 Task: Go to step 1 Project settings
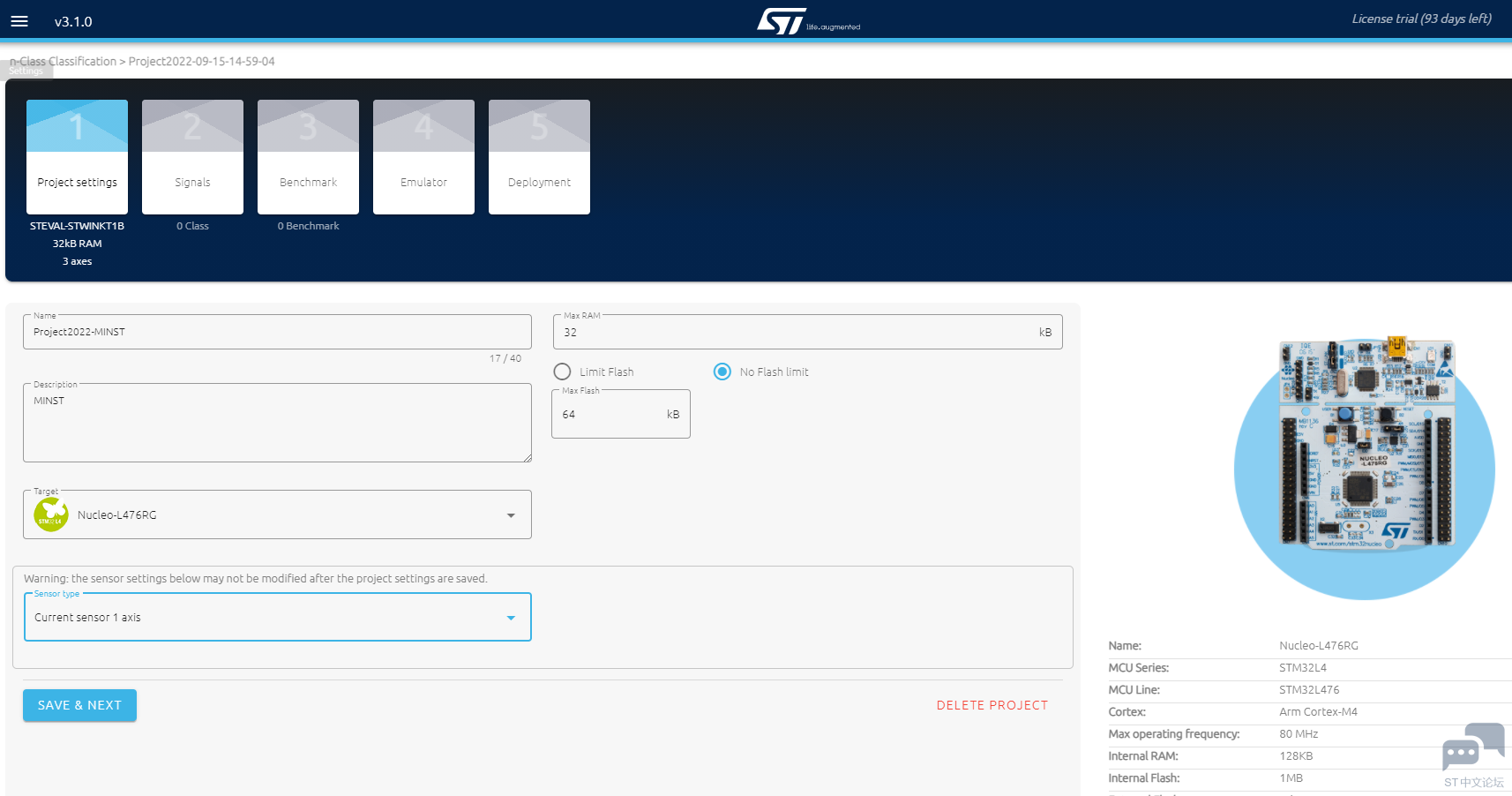tap(77, 157)
